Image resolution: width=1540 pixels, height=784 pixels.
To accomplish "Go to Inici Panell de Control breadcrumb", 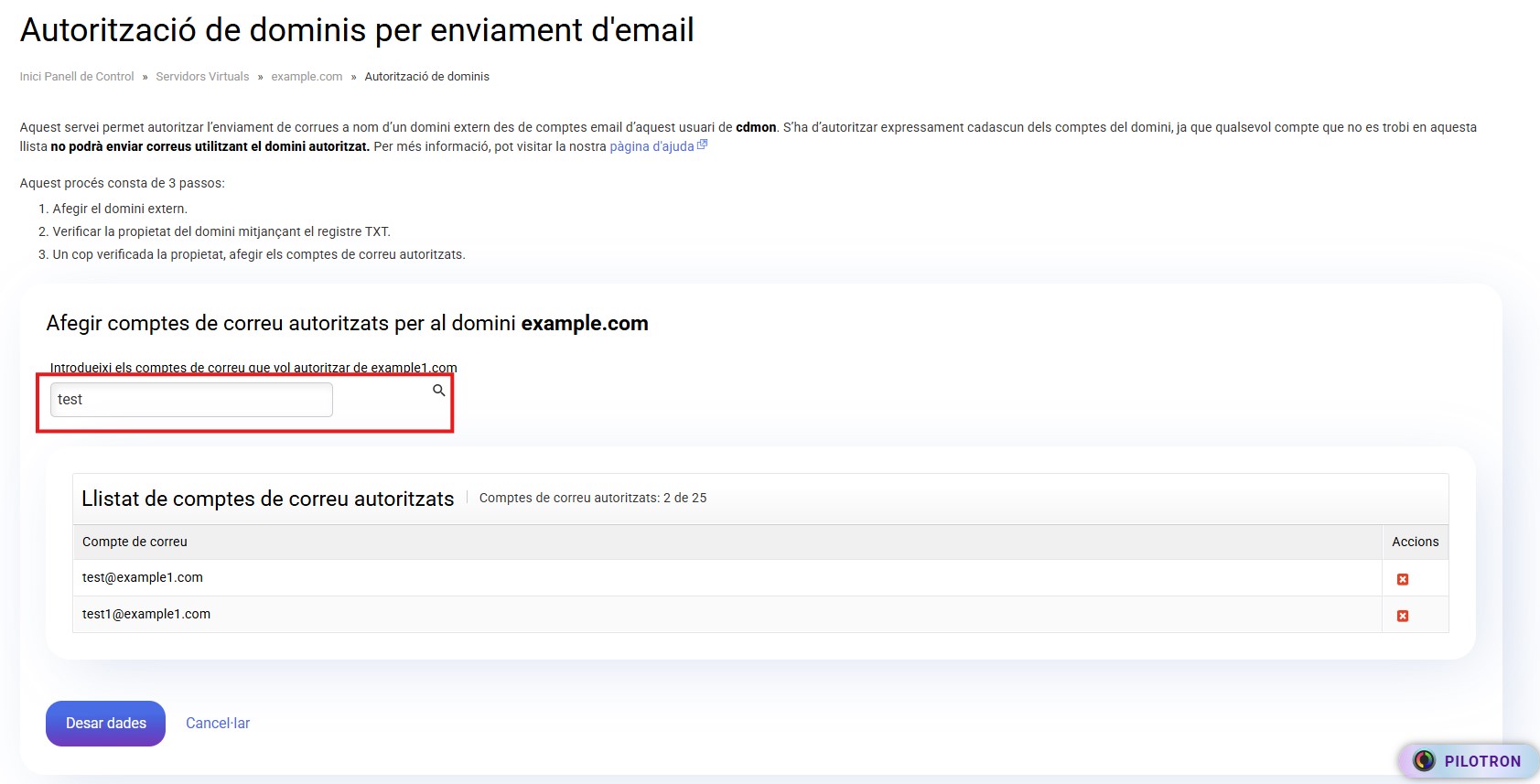I will [77, 77].
